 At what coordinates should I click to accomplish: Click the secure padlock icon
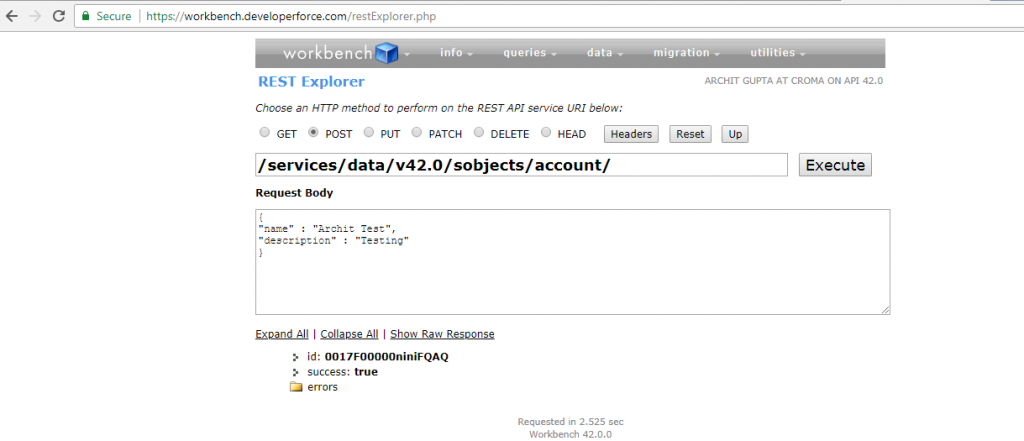(x=87, y=16)
